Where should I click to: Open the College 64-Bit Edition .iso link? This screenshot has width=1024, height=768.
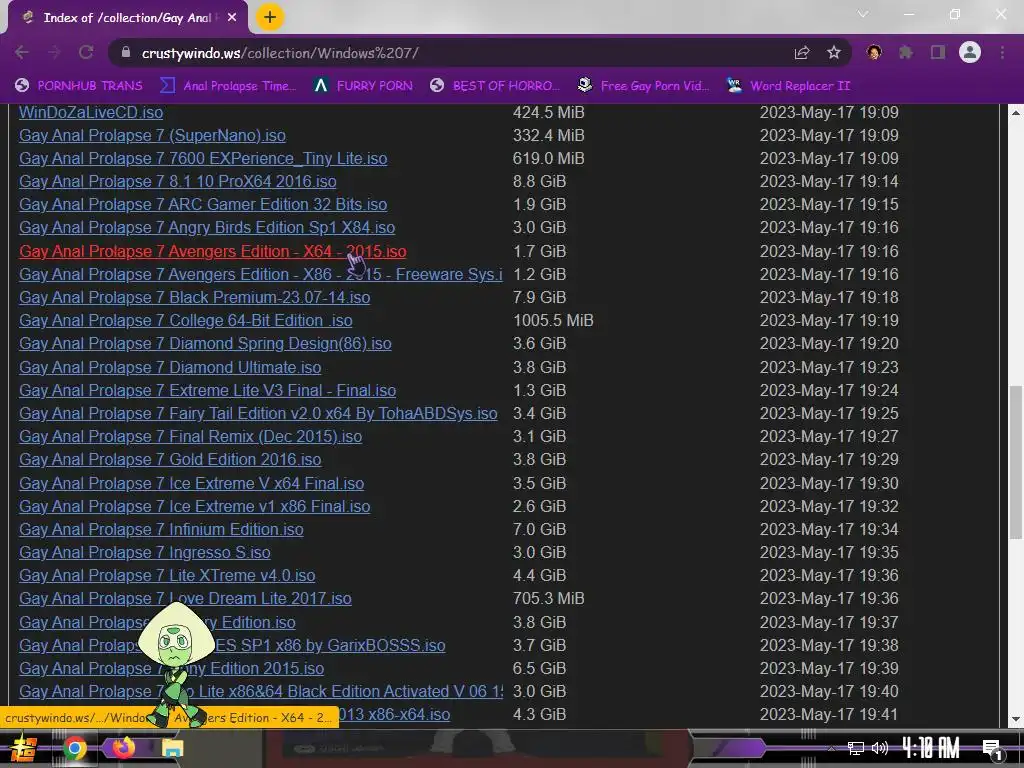click(185, 320)
